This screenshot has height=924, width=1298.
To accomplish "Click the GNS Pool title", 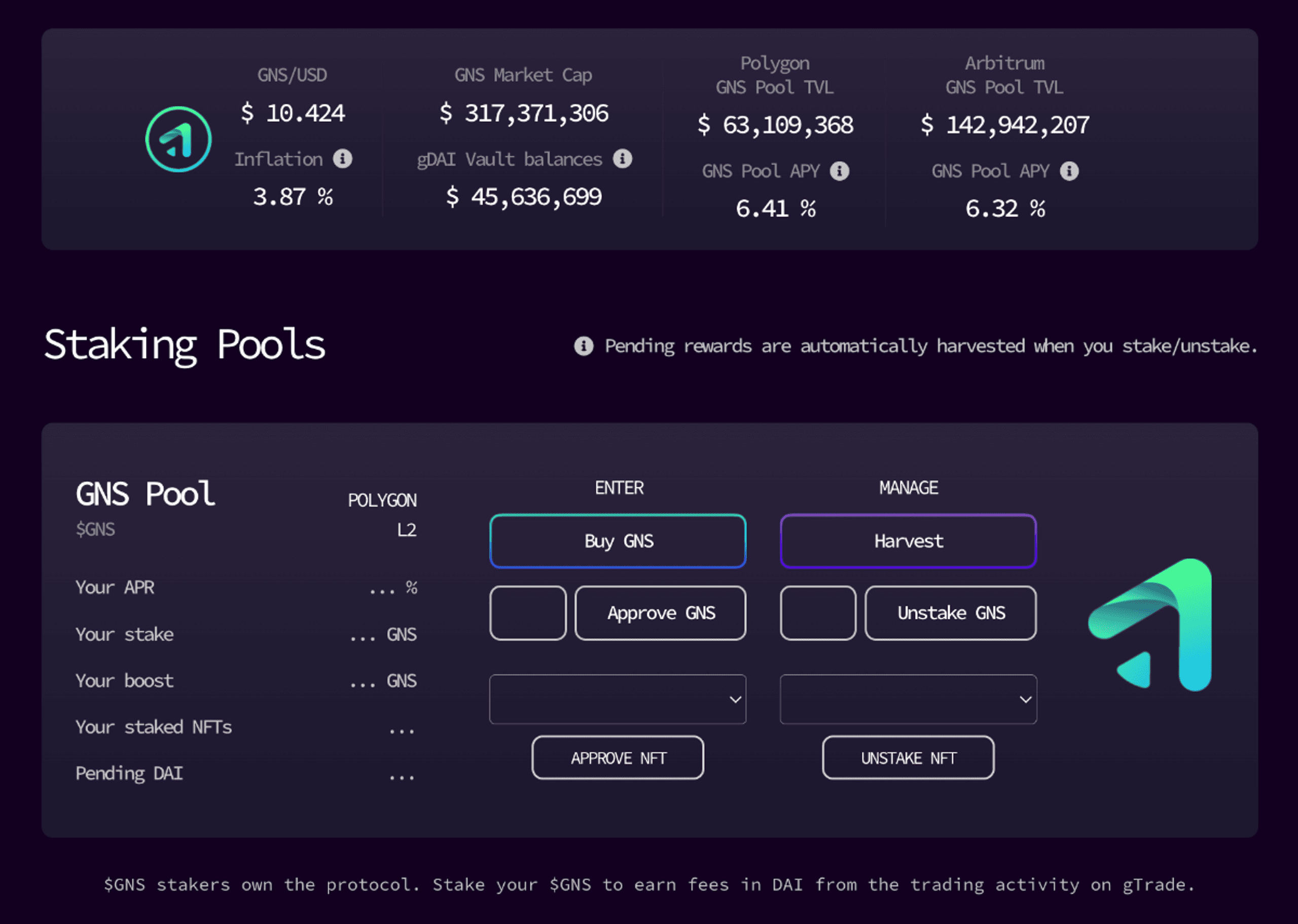I will 146,494.
